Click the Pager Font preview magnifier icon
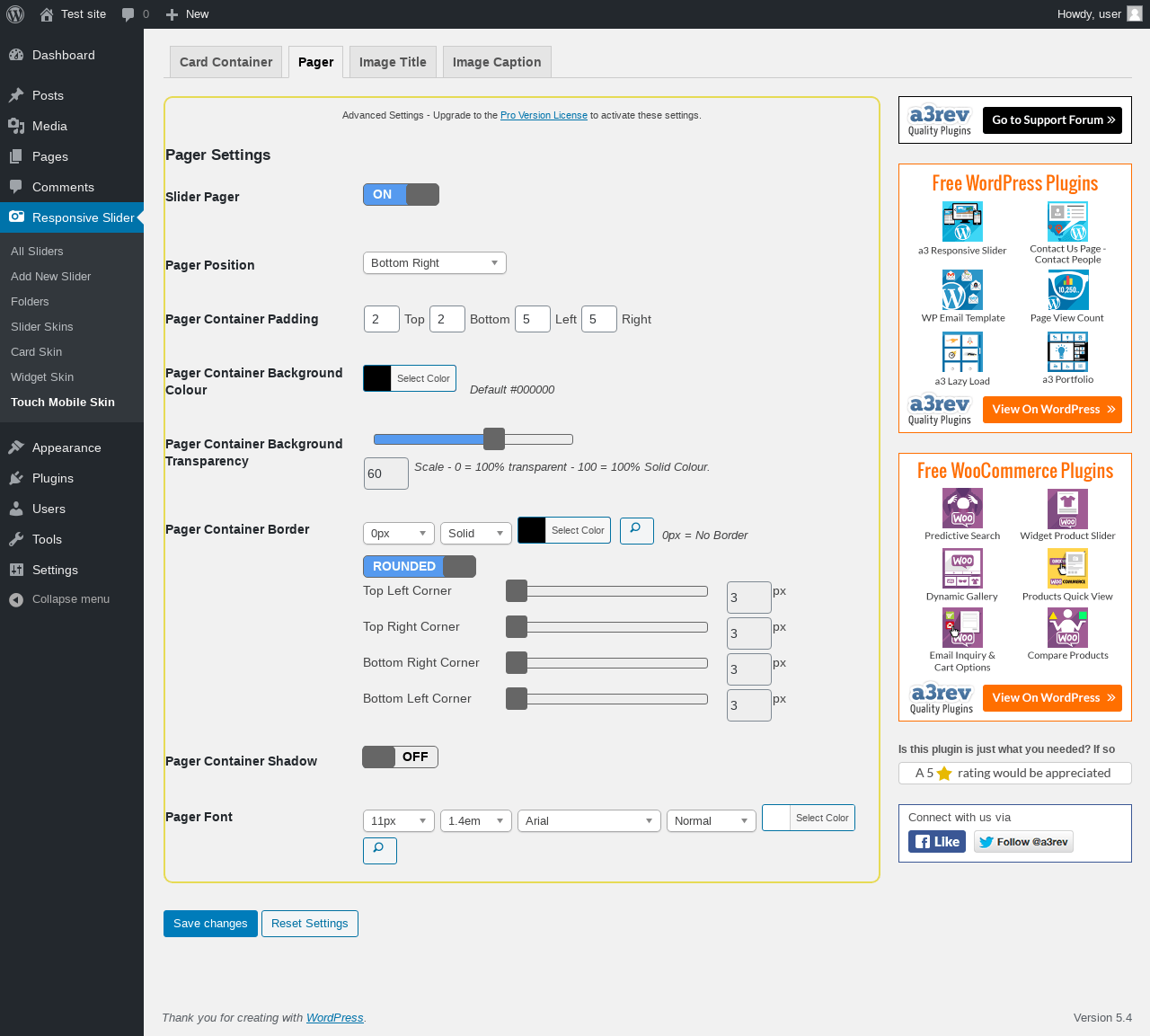This screenshot has height=1036, width=1150. pyautogui.click(x=379, y=849)
